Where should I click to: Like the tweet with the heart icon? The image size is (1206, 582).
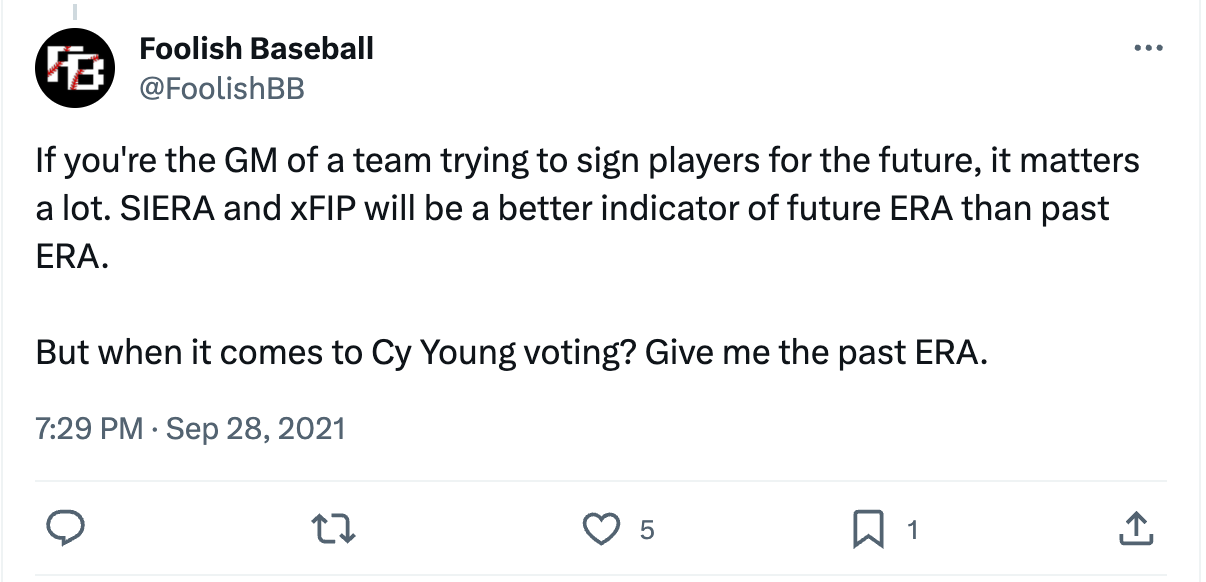coord(600,529)
